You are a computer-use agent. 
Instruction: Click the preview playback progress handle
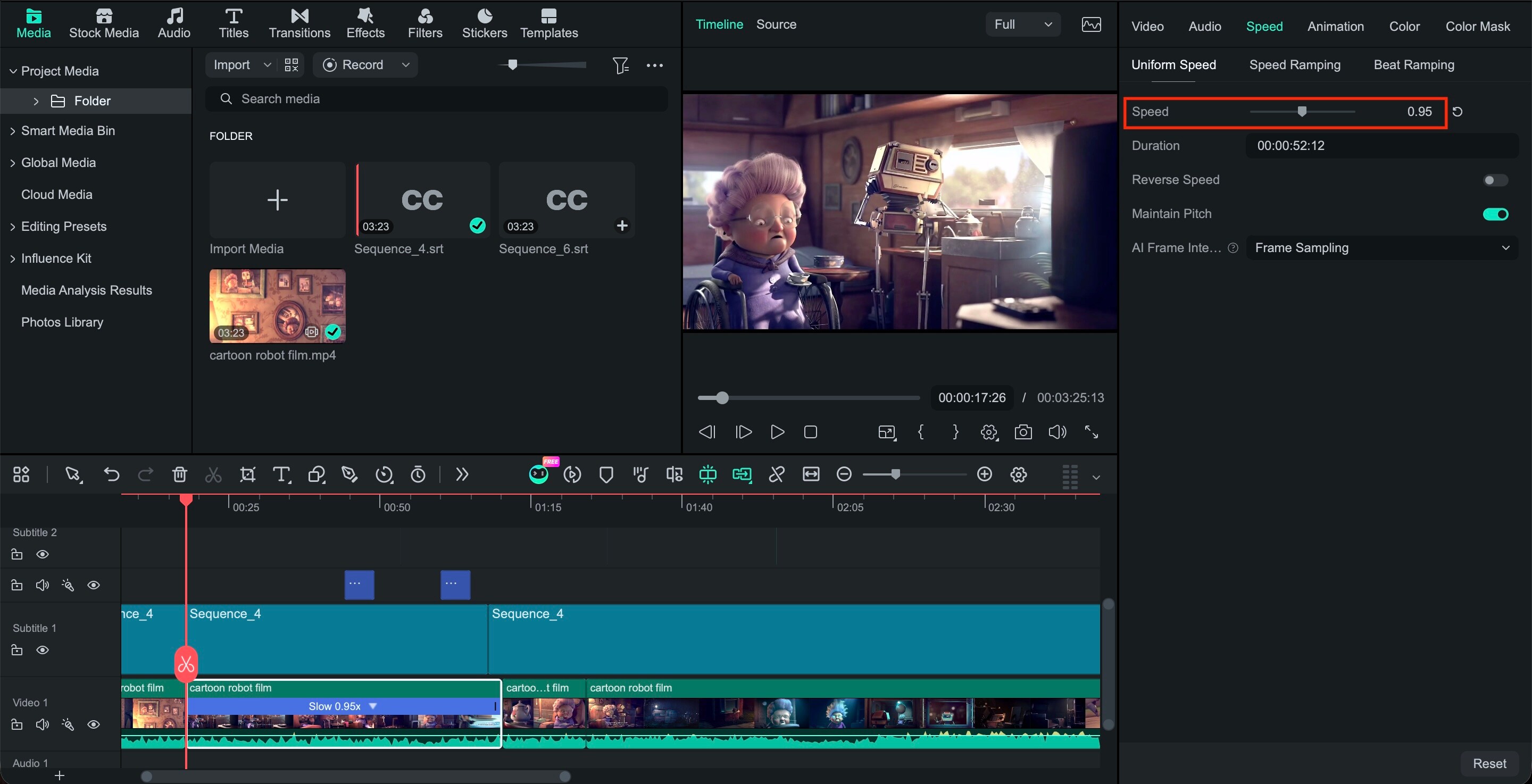tap(722, 398)
